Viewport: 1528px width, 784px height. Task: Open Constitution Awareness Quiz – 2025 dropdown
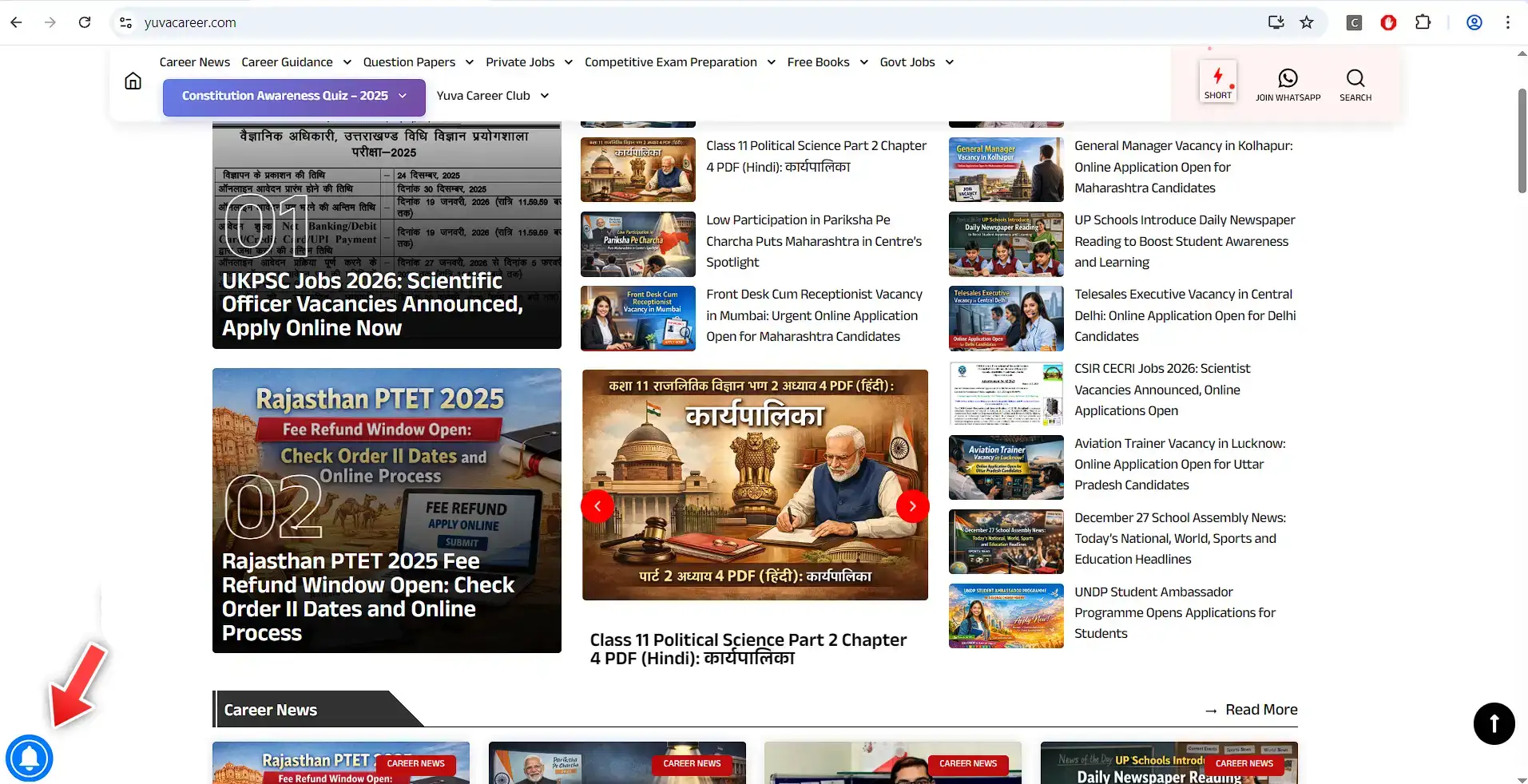(x=293, y=96)
